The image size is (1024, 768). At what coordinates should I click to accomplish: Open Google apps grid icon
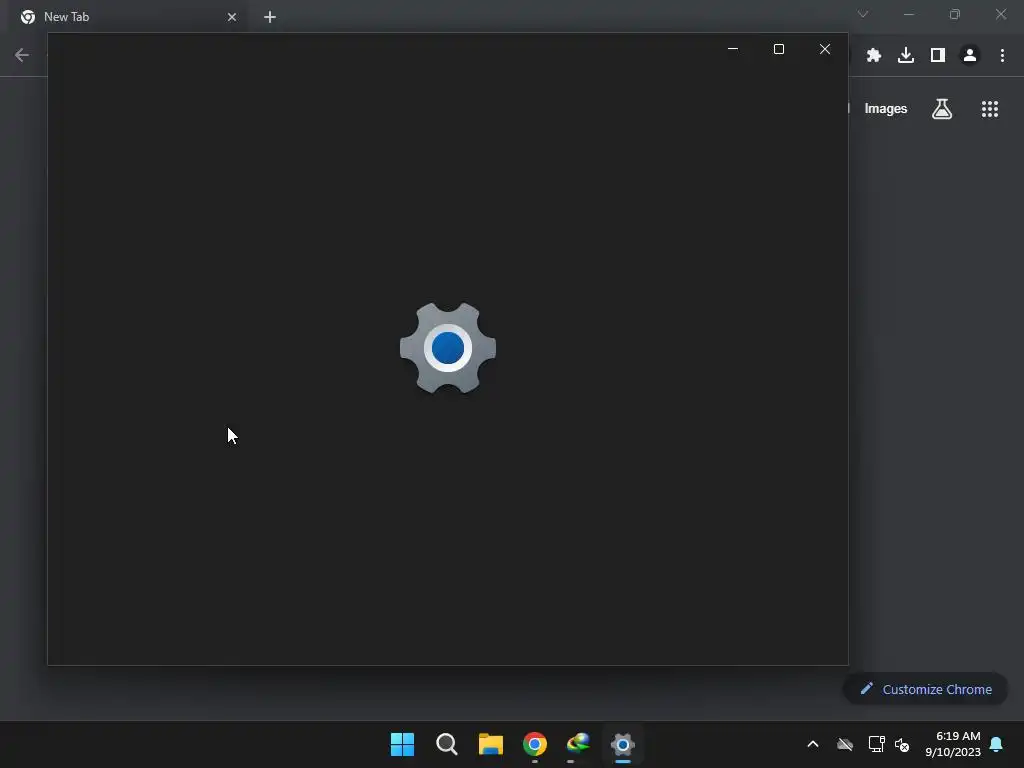click(990, 109)
